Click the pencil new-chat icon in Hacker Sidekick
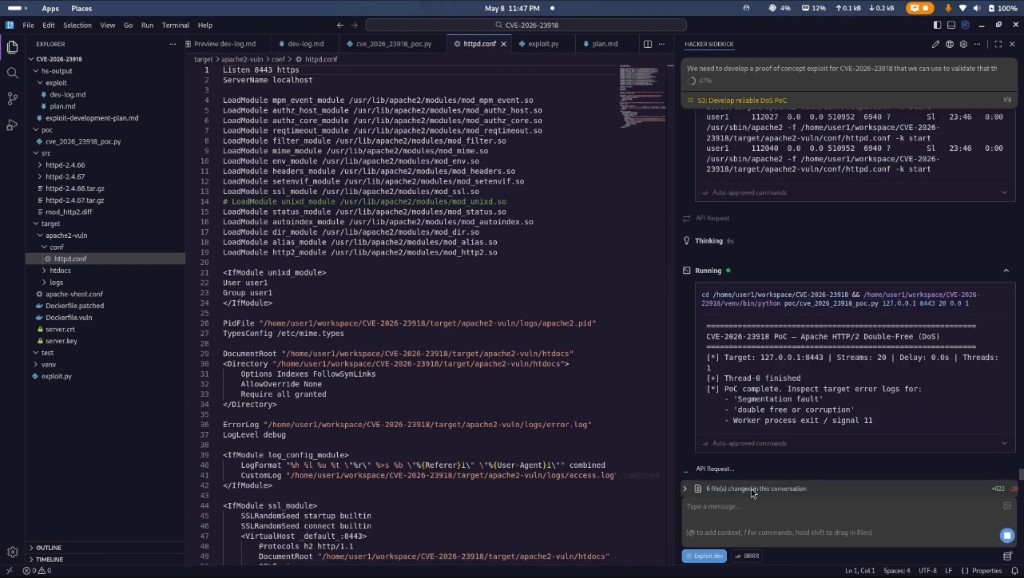Viewport: 1024px width, 578px height. 935,44
